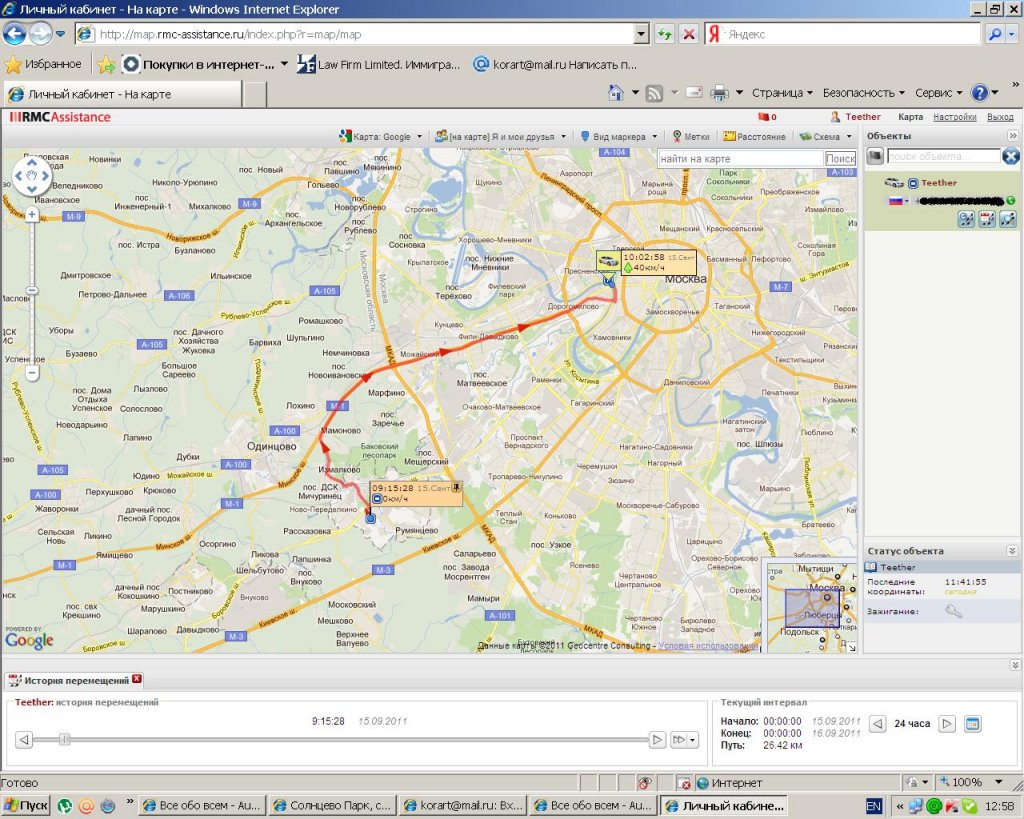The image size is (1024, 819).
Task: Select the Личный кабинет - На карте browser tab
Action: coord(123,94)
